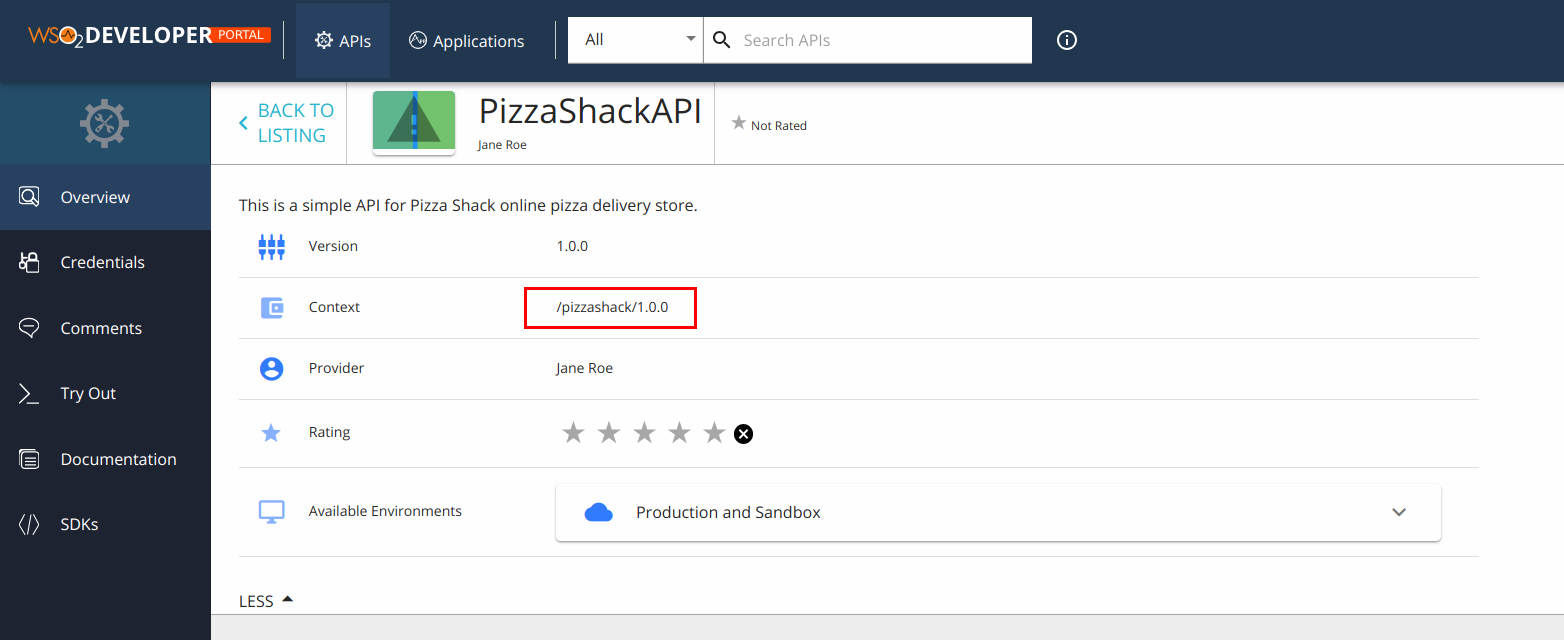
Task: Click the Overview magnifier icon
Action: [30, 197]
